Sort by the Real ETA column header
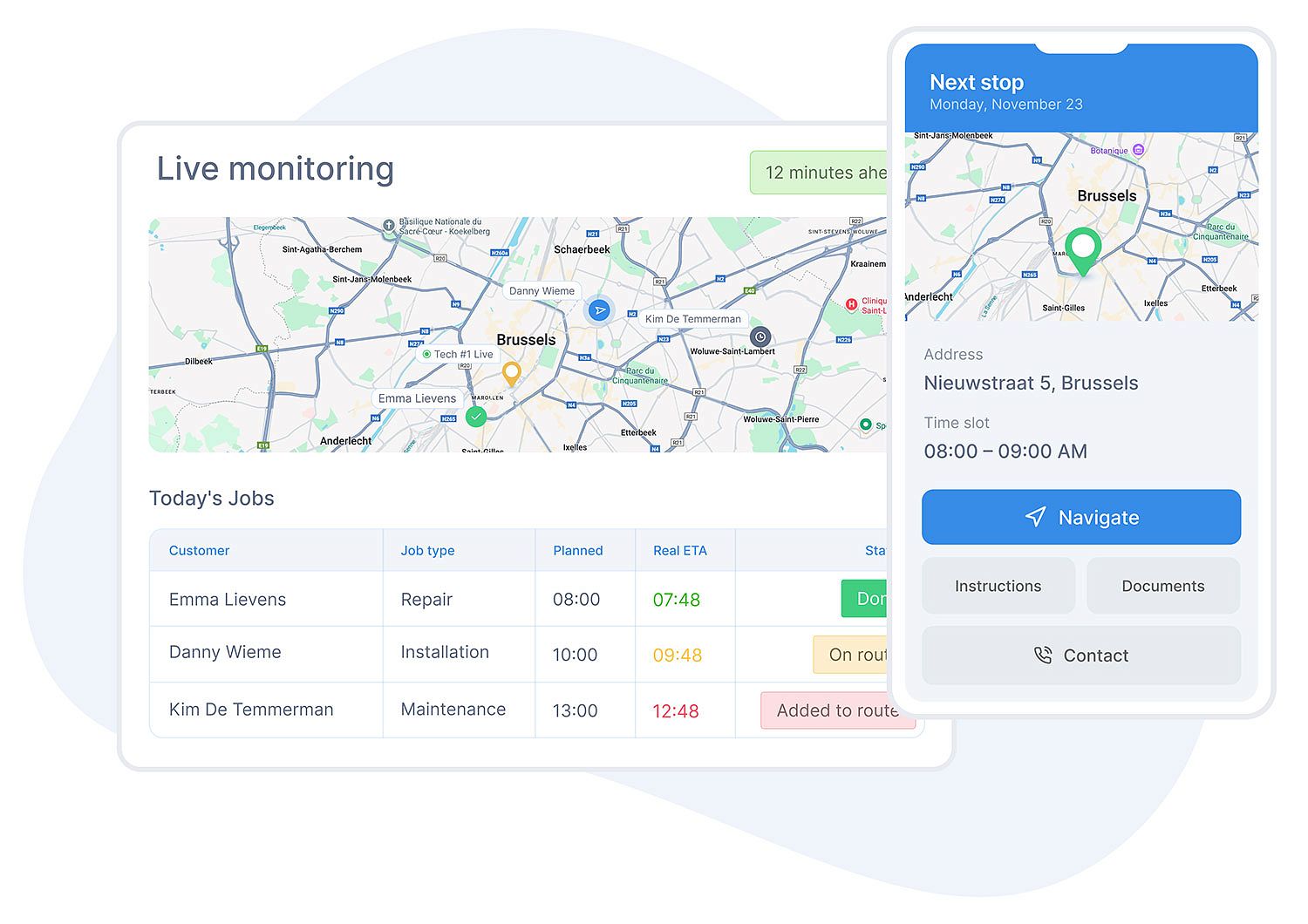Screen dimensions: 1308x924 [679, 551]
